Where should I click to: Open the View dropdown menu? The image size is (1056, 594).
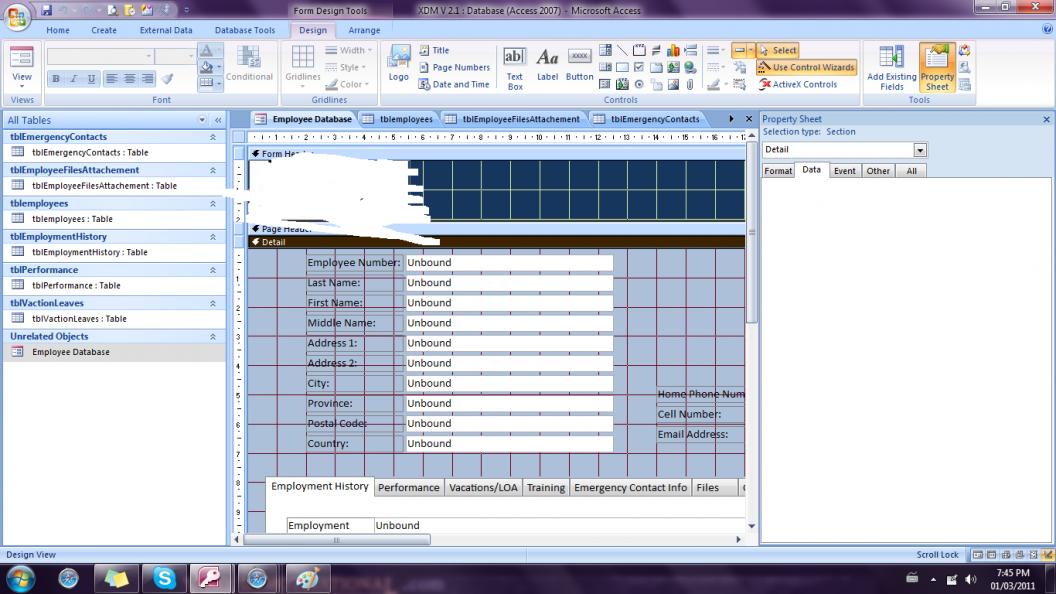click(x=22, y=84)
